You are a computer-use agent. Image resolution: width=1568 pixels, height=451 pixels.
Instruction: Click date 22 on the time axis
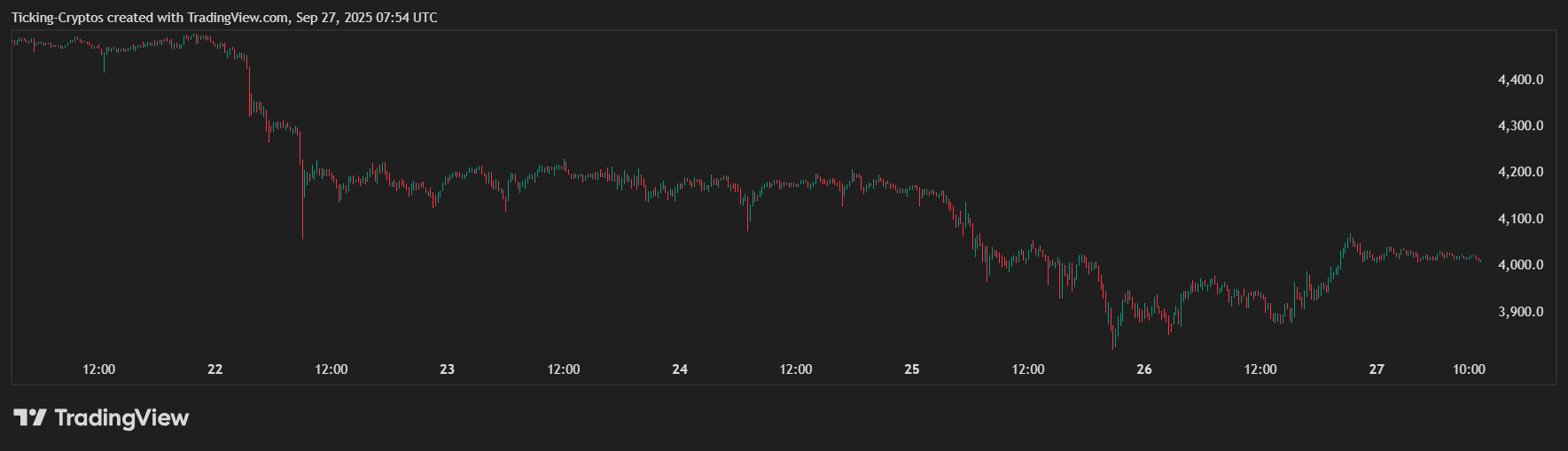click(215, 369)
